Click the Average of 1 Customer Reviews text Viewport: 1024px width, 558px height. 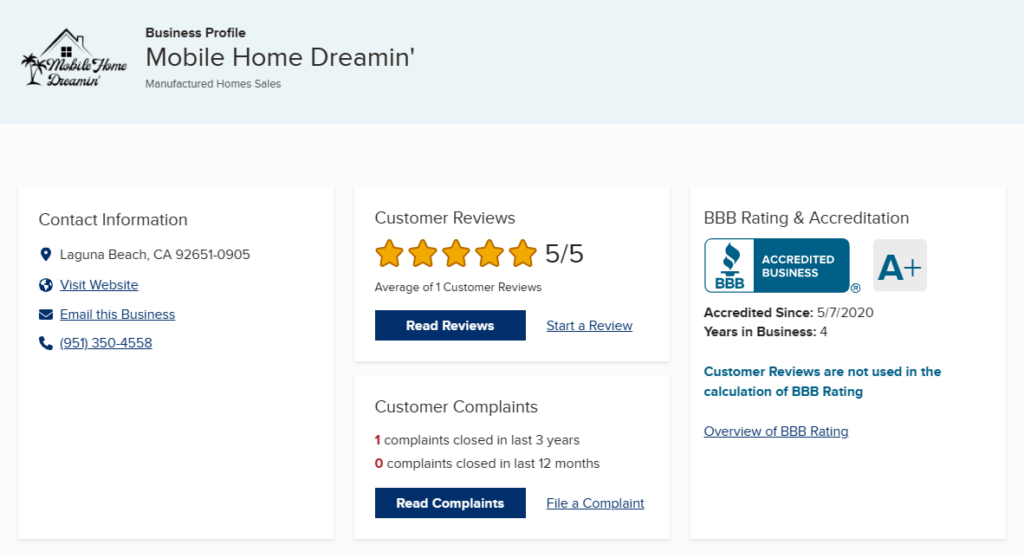click(x=458, y=287)
